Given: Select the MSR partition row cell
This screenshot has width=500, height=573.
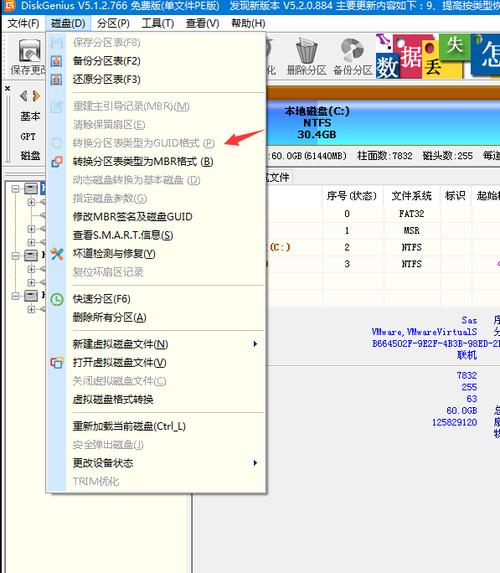Looking at the screenshot, I should coord(412,231).
